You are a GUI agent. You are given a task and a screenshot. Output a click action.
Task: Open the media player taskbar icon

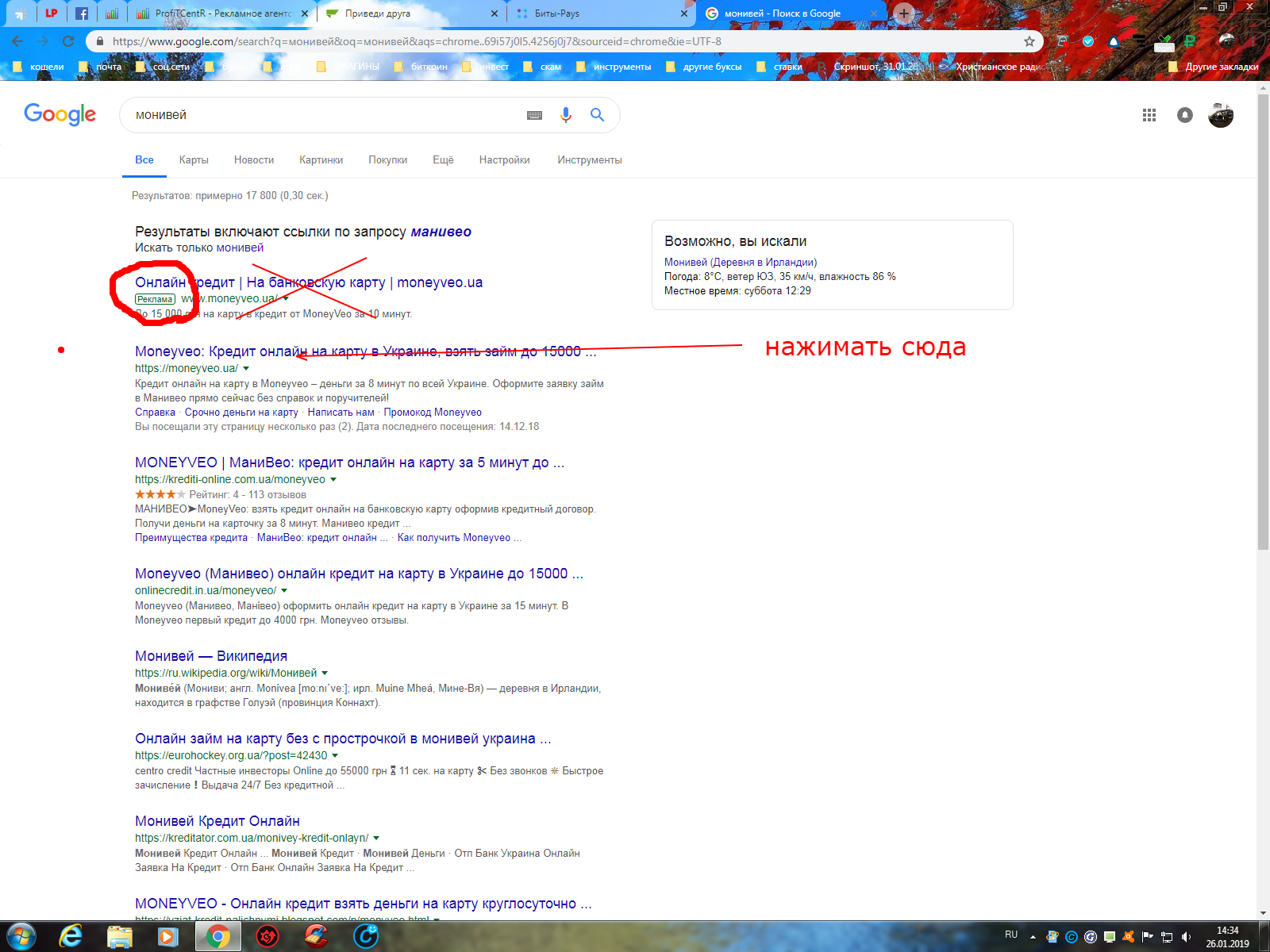pyautogui.click(x=167, y=937)
